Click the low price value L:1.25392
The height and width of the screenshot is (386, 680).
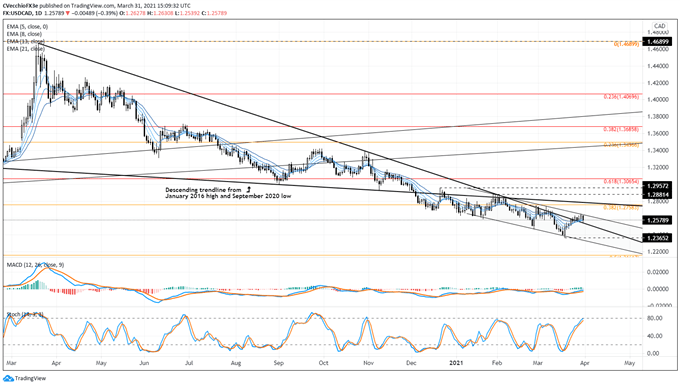pos(187,13)
